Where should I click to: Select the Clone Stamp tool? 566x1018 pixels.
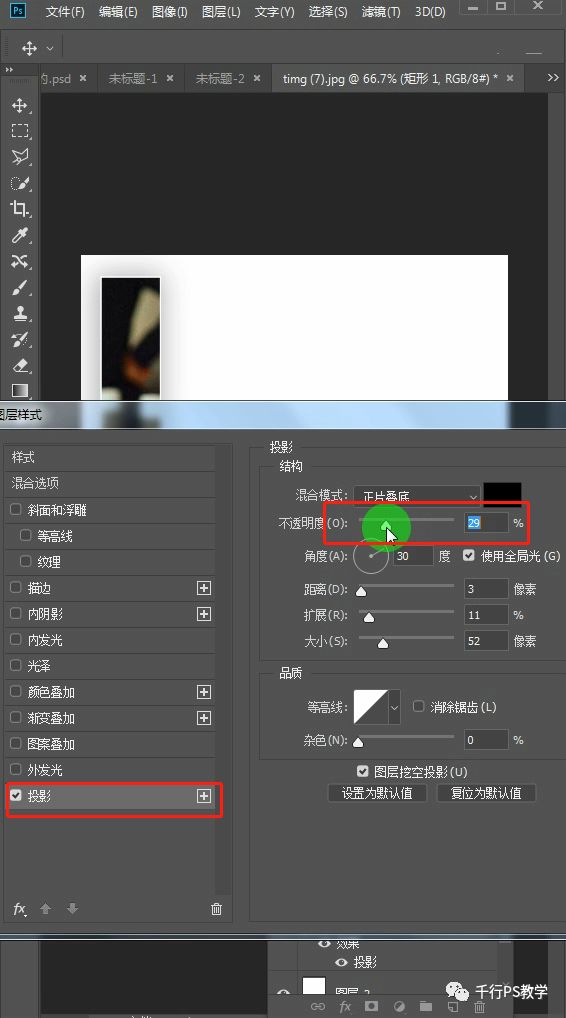[19, 313]
